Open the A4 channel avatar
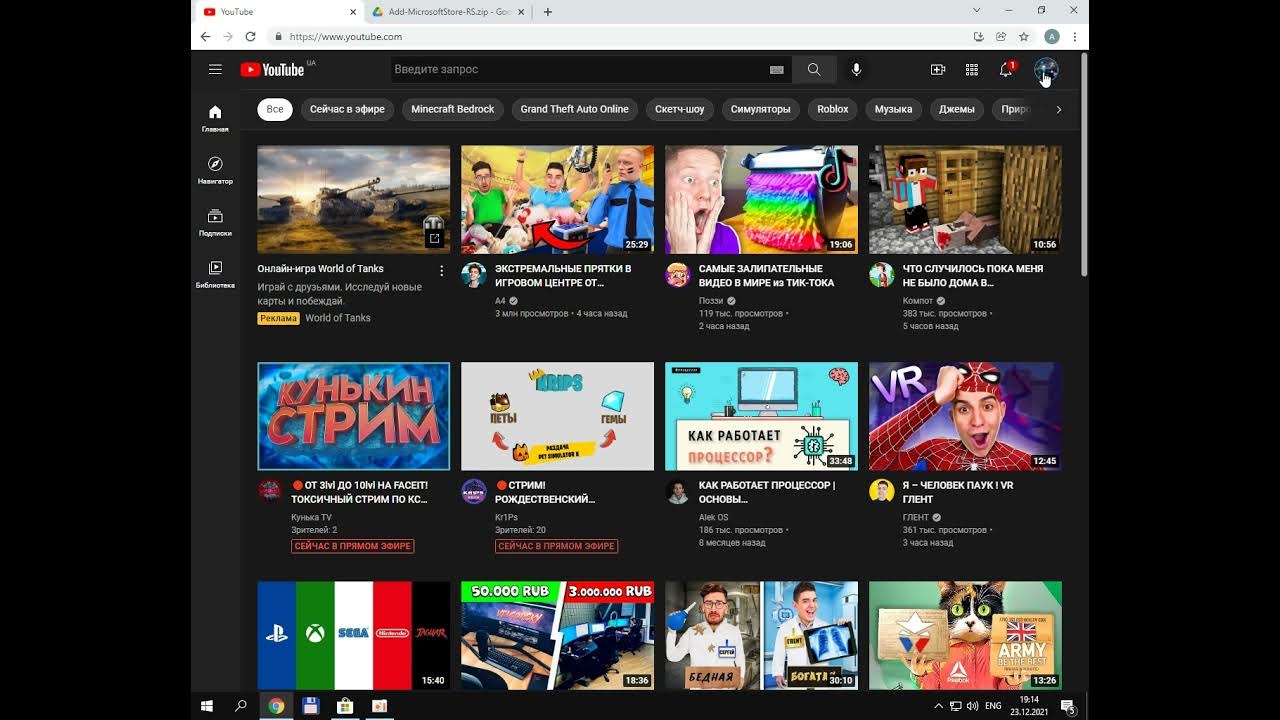This screenshot has height=720, width=1280. coord(474,275)
